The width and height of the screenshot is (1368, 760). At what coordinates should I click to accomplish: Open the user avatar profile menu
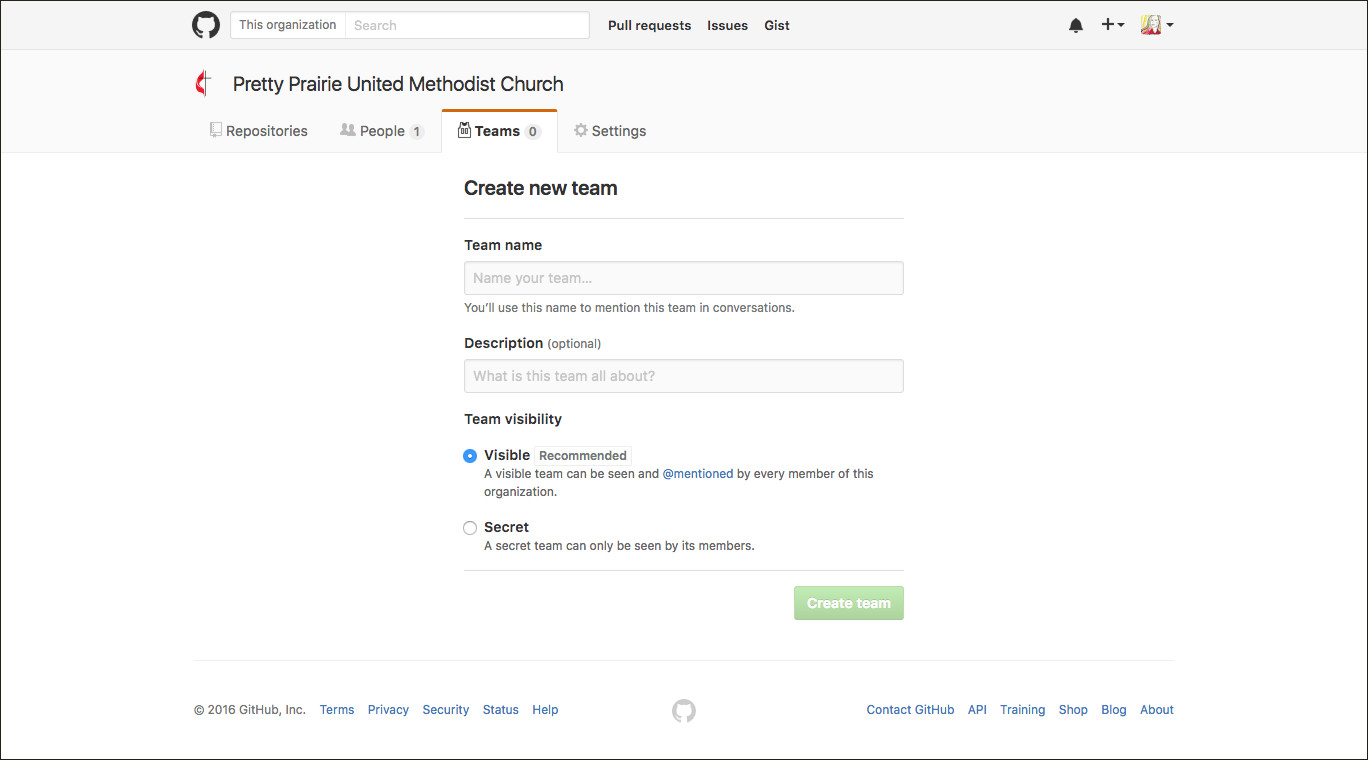[x=1157, y=25]
